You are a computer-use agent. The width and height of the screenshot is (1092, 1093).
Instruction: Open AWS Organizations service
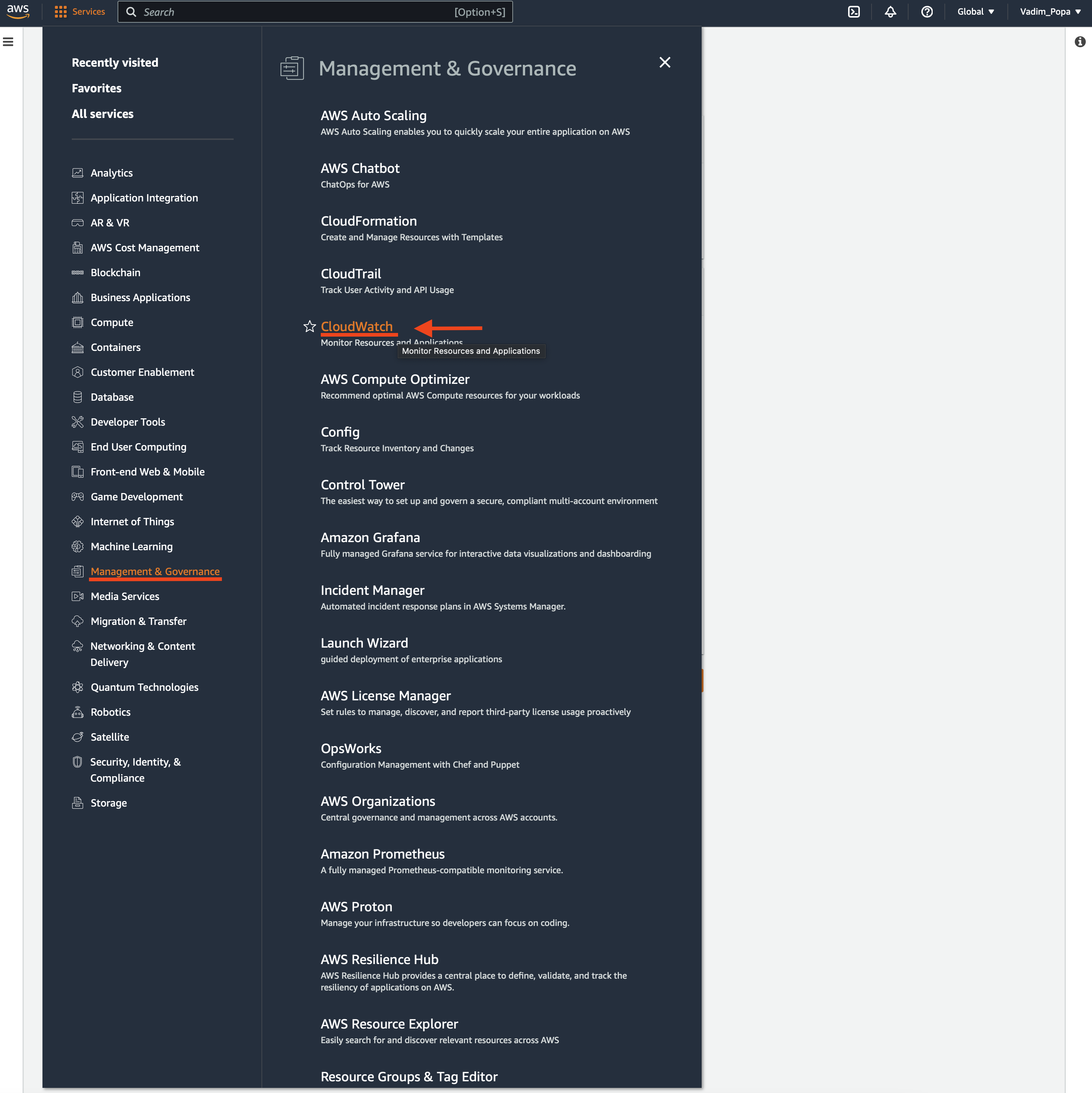(x=378, y=801)
